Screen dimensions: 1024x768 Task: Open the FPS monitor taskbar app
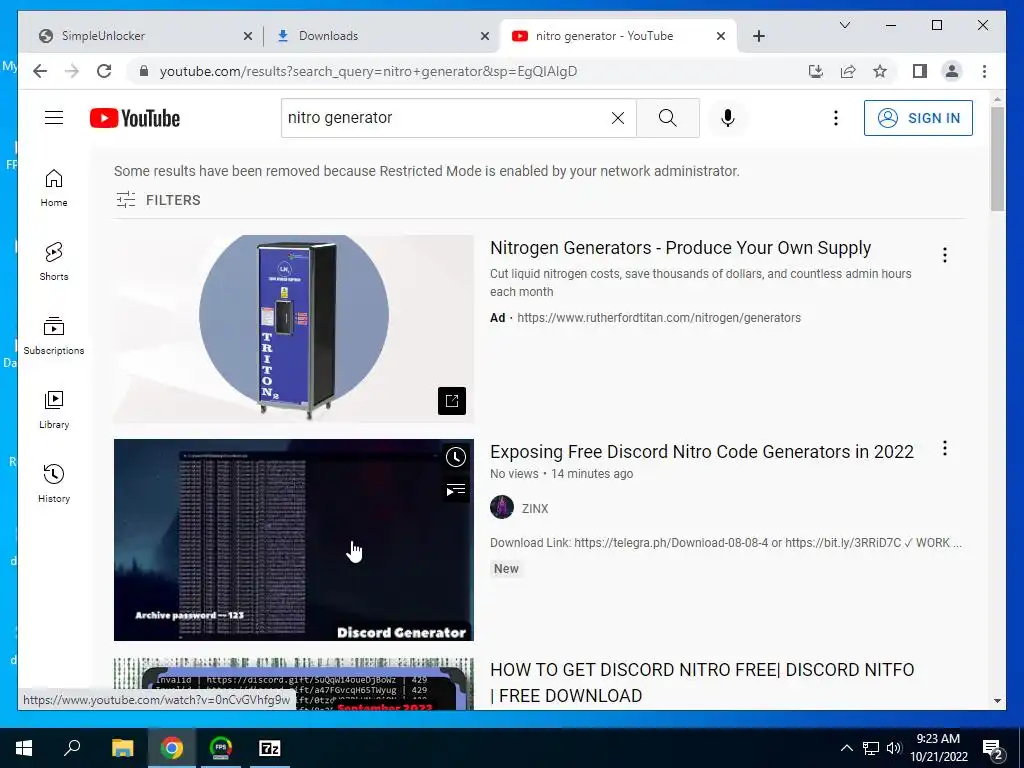pyautogui.click(x=221, y=748)
